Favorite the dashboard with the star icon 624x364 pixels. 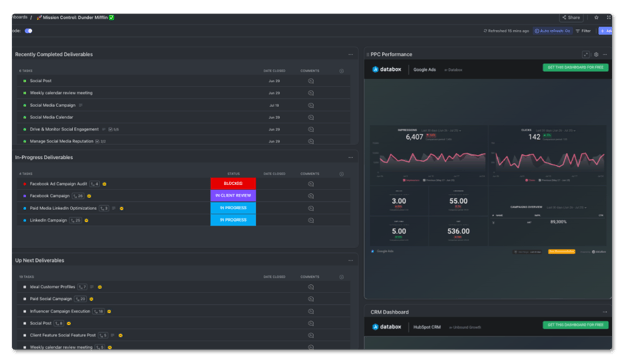click(x=596, y=18)
